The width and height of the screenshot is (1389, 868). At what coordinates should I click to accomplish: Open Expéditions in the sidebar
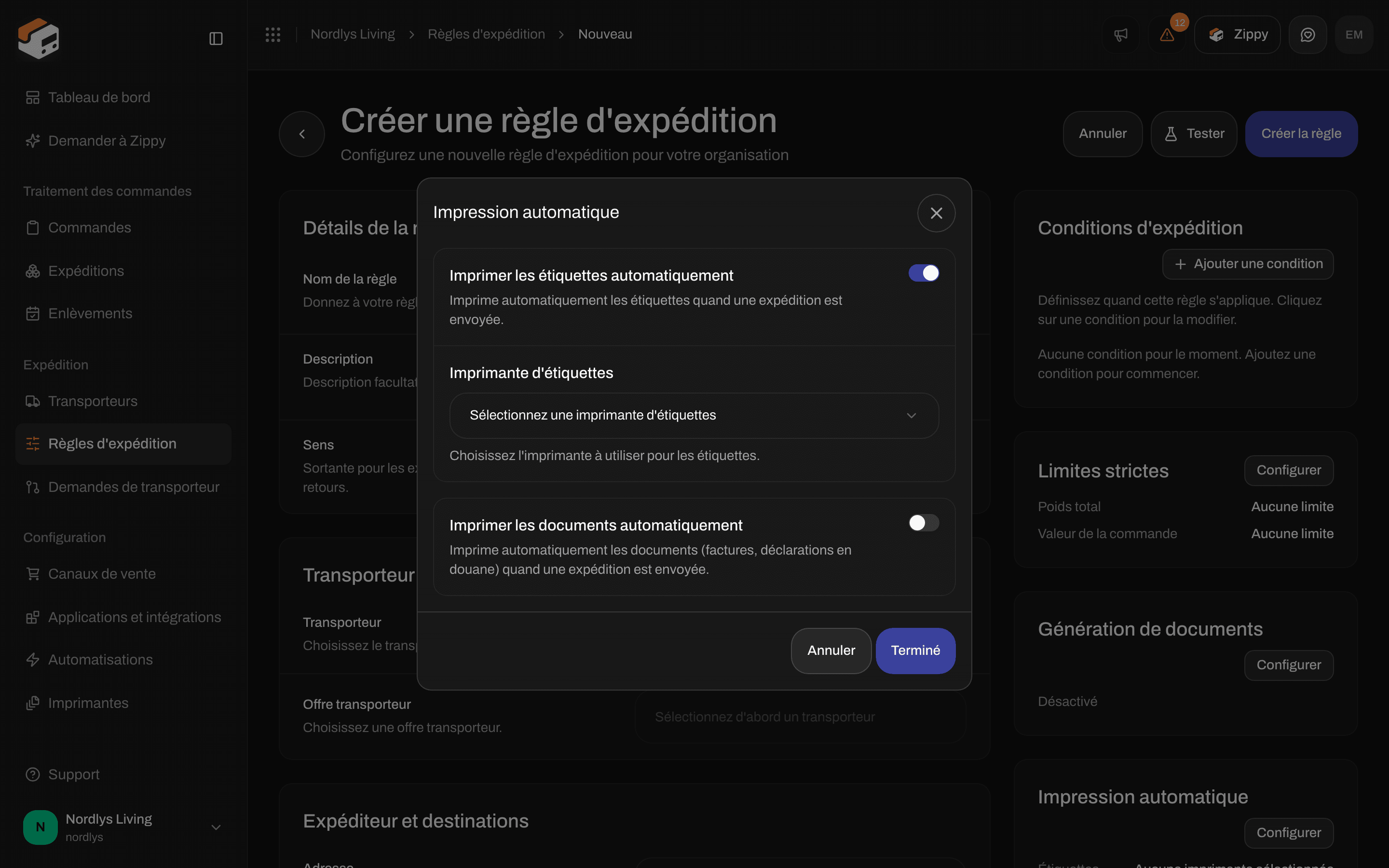(123, 271)
